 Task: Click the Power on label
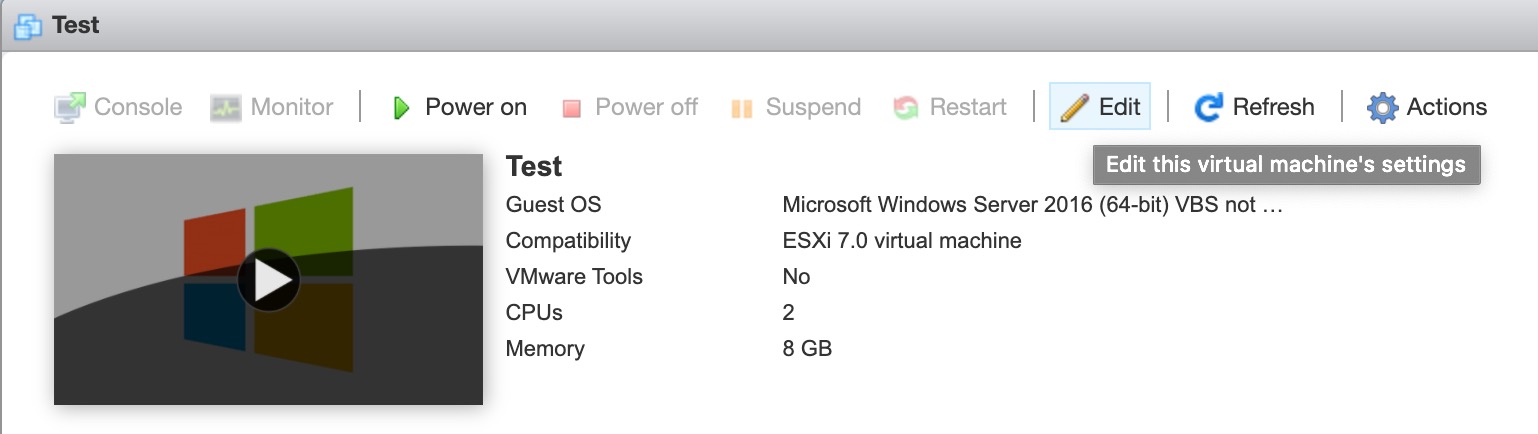[x=476, y=107]
